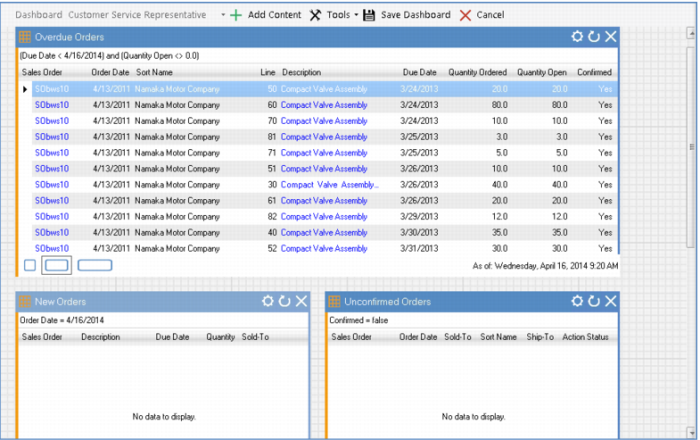Viewport: 700px width, 440px height.
Task: Sort by Quantity Open column header
Action: click(x=542, y=72)
